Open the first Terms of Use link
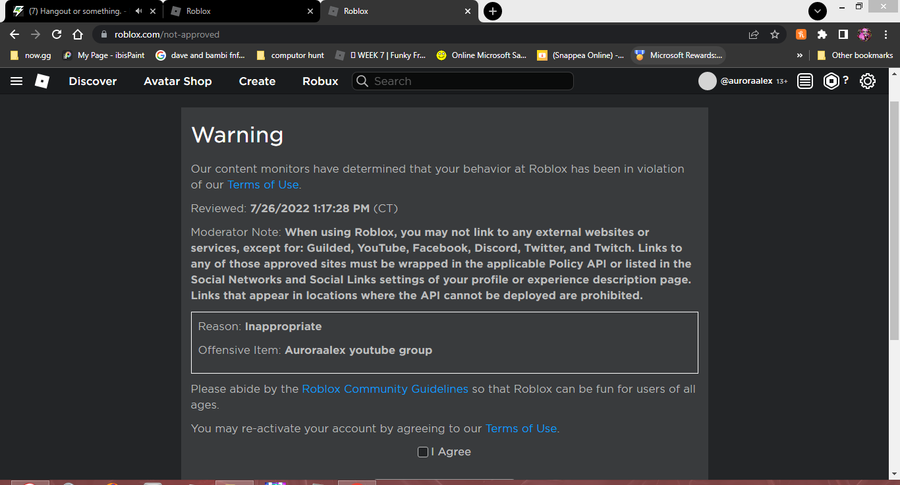Viewport: 900px width, 485px height. tap(263, 185)
